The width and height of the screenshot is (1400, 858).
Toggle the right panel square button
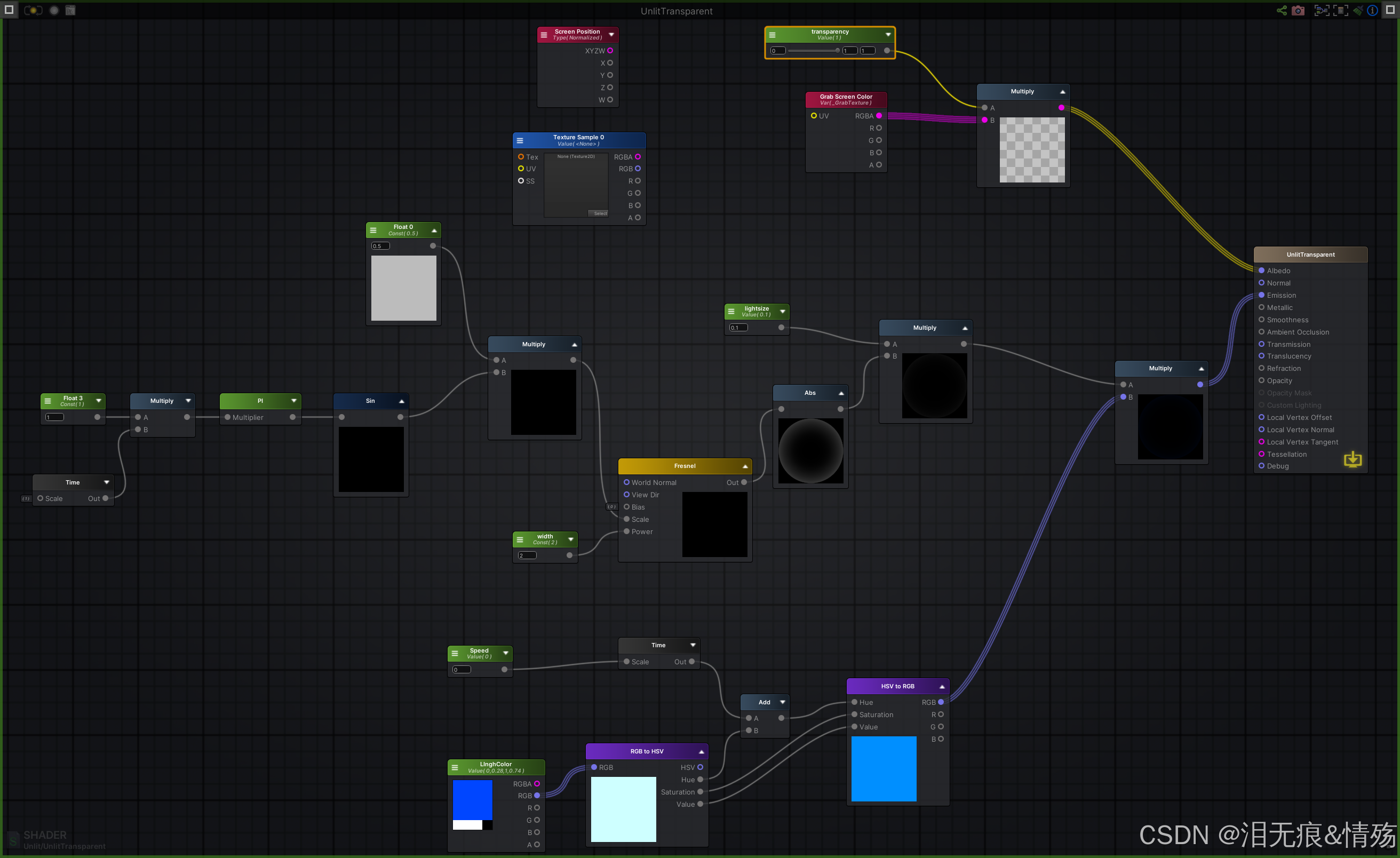point(1390,10)
